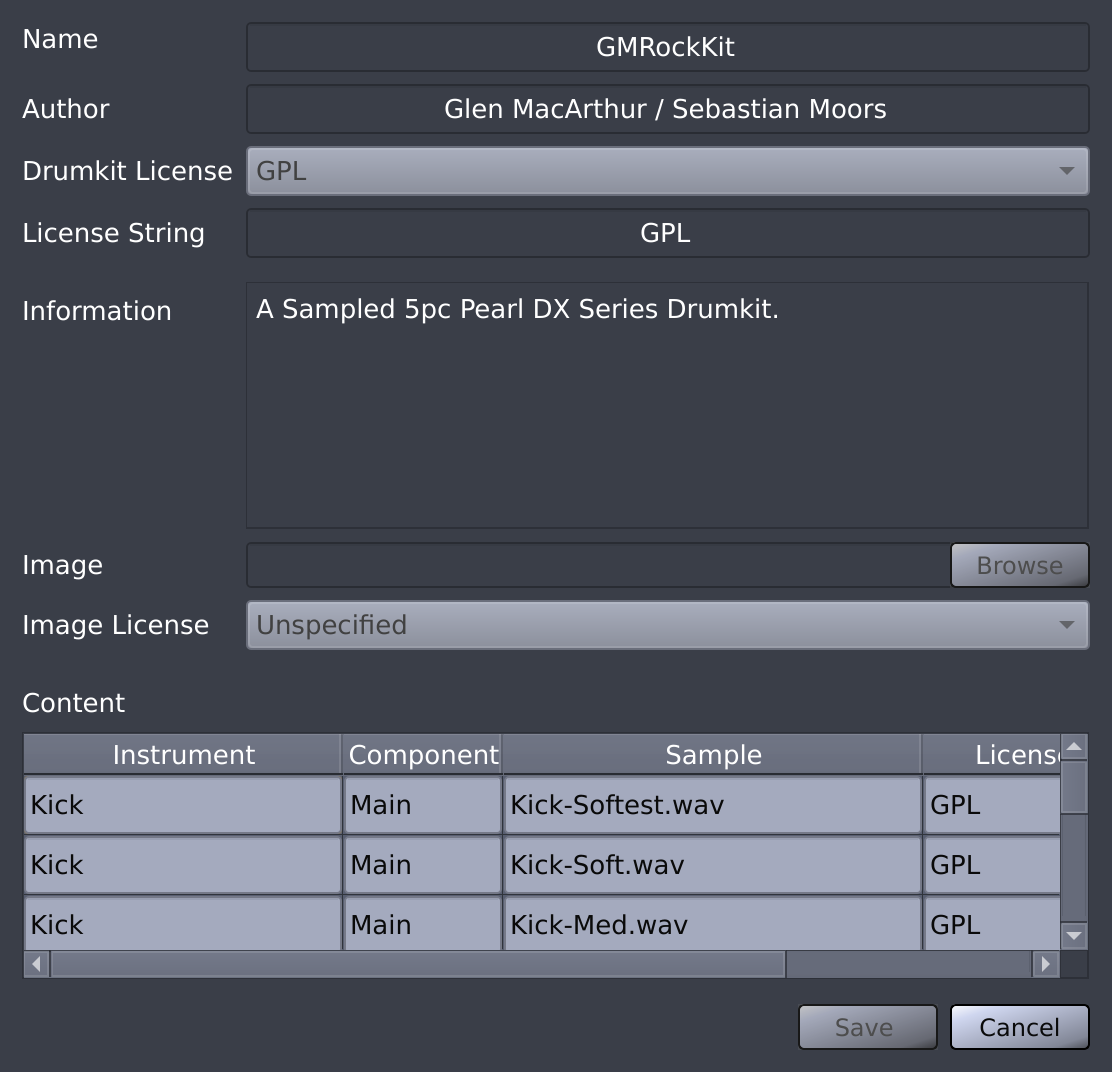Click the left arrow of the horizontal scrollbar
Screen dimensions: 1112x1072
pos(34,964)
